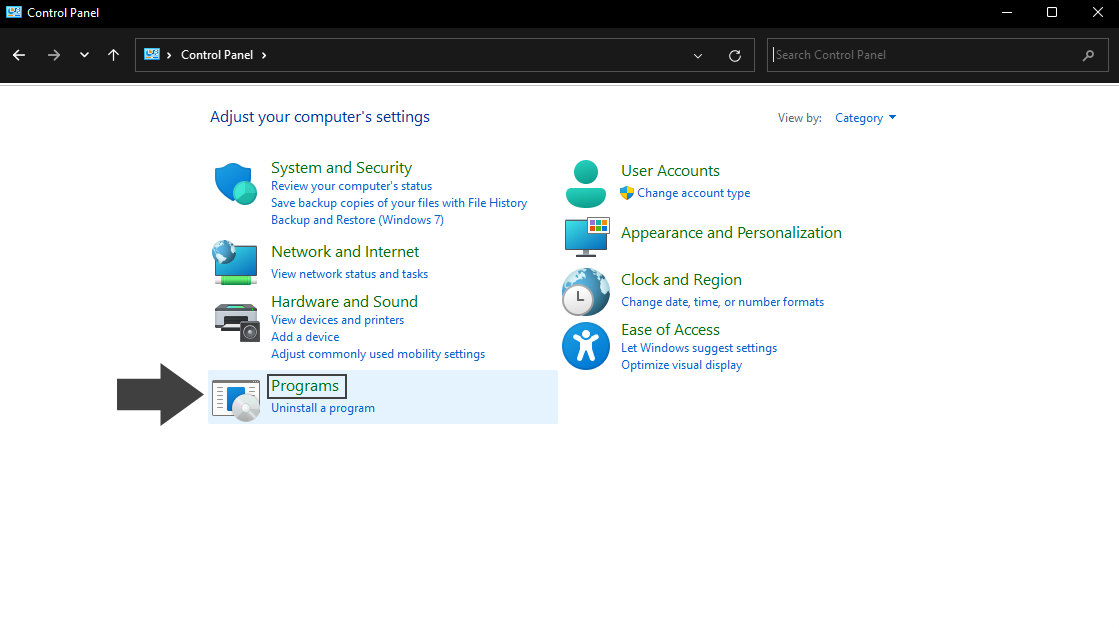Go up one level with up arrow
This screenshot has height=628, width=1119.
coord(113,55)
